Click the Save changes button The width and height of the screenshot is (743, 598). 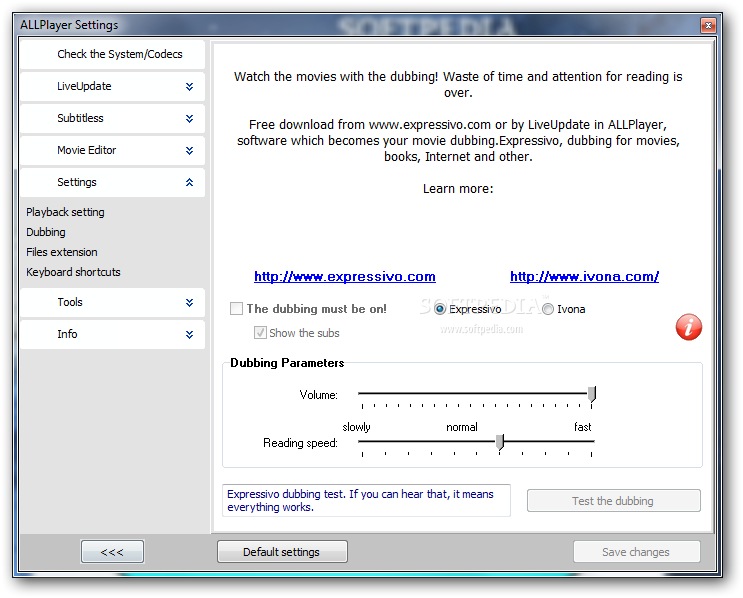636,552
